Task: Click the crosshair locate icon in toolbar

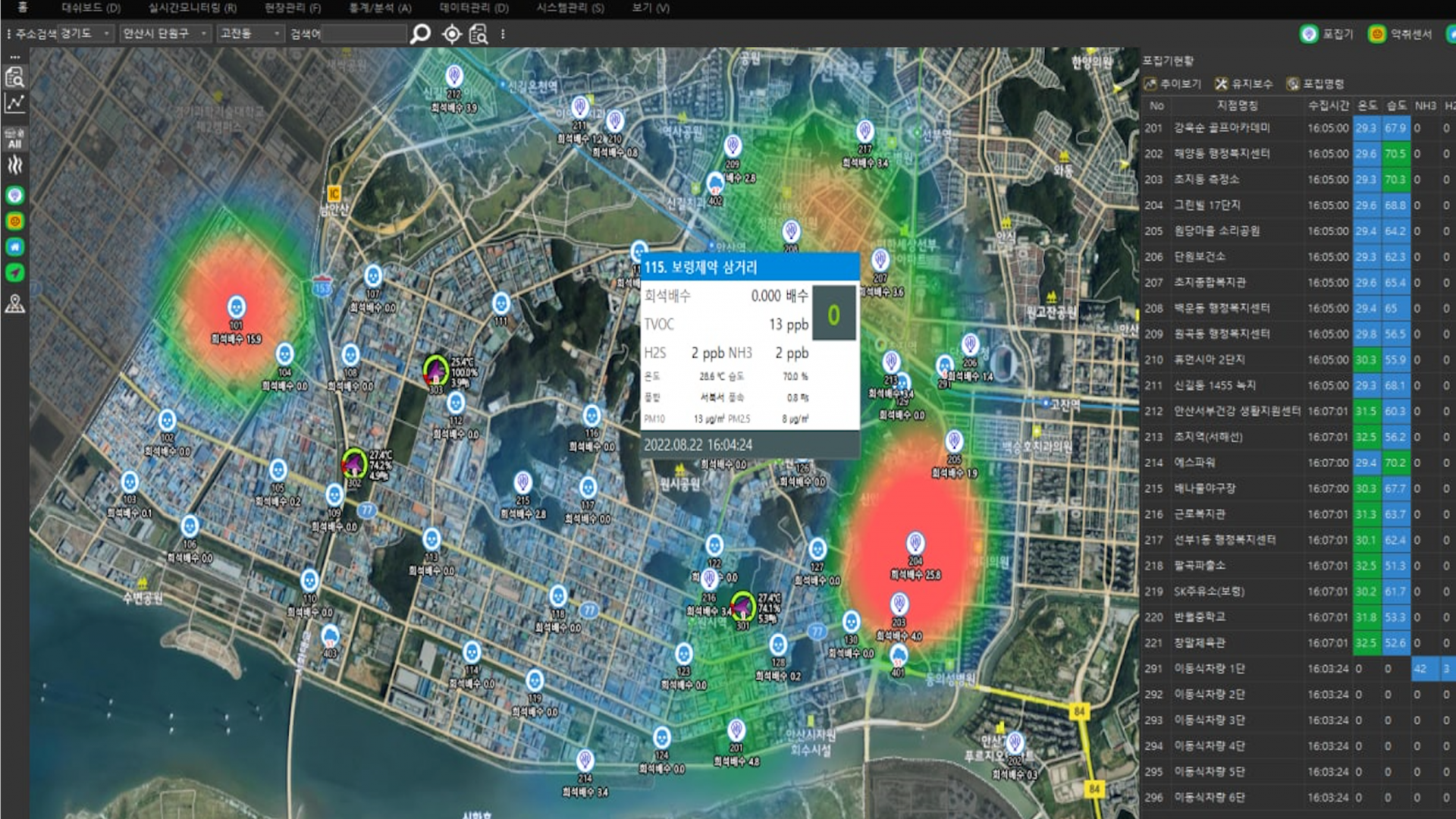Action: [x=452, y=34]
